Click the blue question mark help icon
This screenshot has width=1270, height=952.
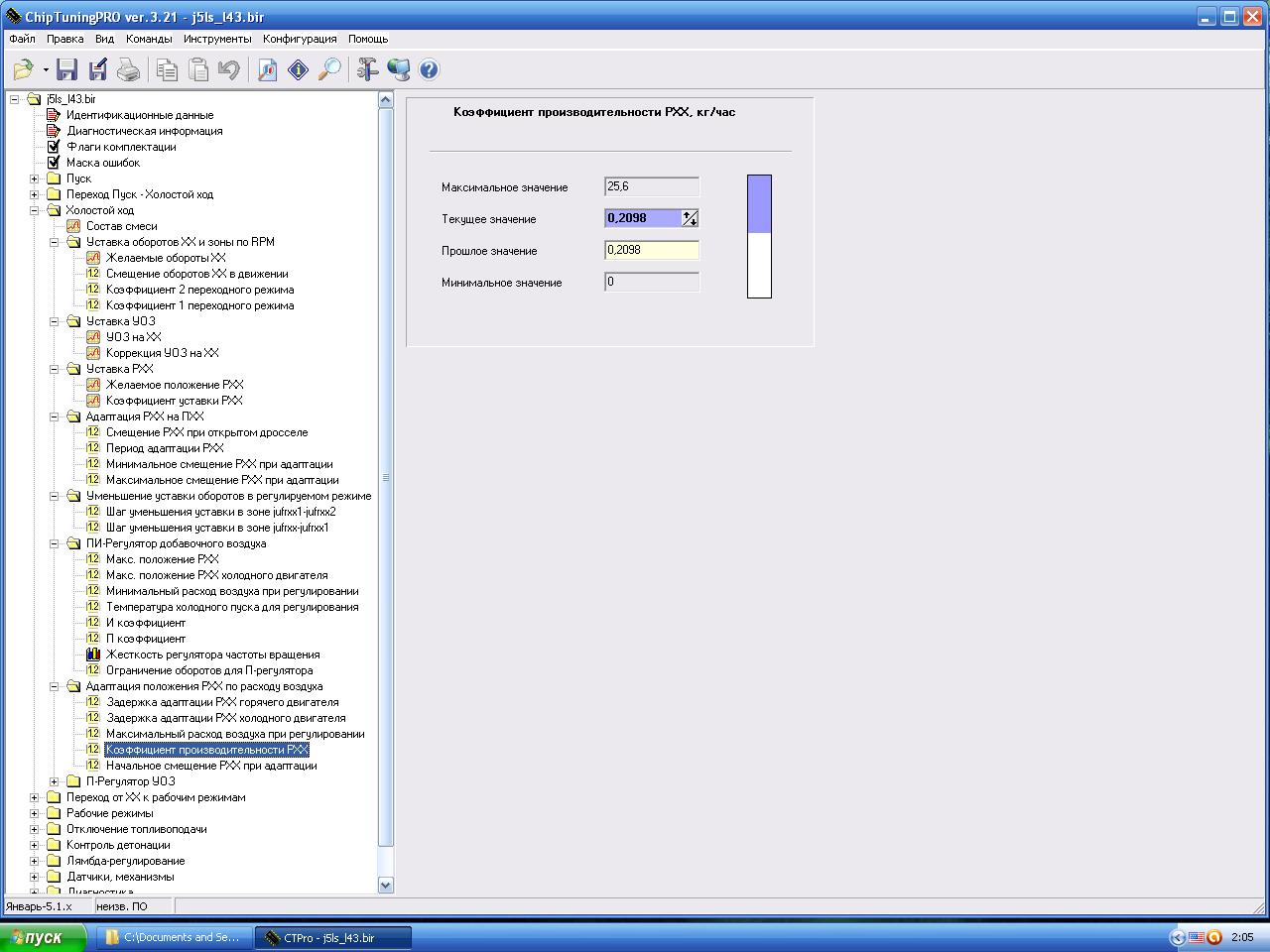pos(429,69)
